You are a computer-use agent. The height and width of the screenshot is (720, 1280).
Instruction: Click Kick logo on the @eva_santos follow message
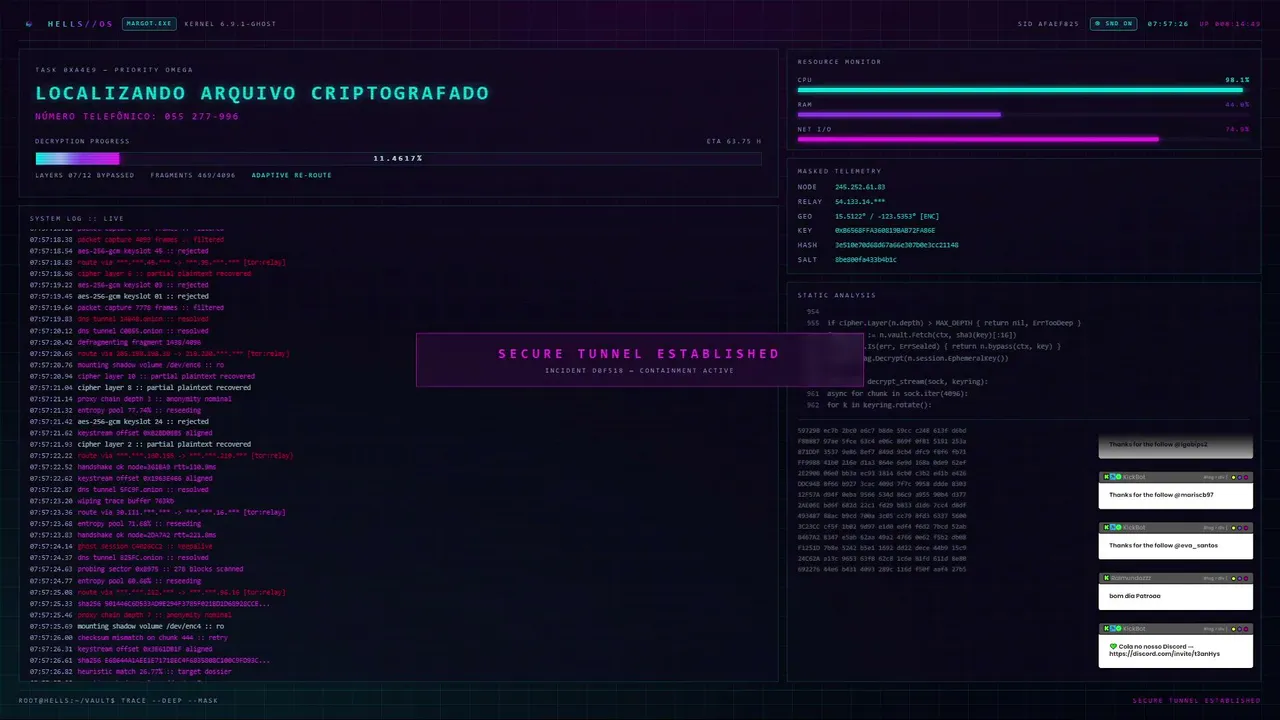pyautogui.click(x=1106, y=527)
